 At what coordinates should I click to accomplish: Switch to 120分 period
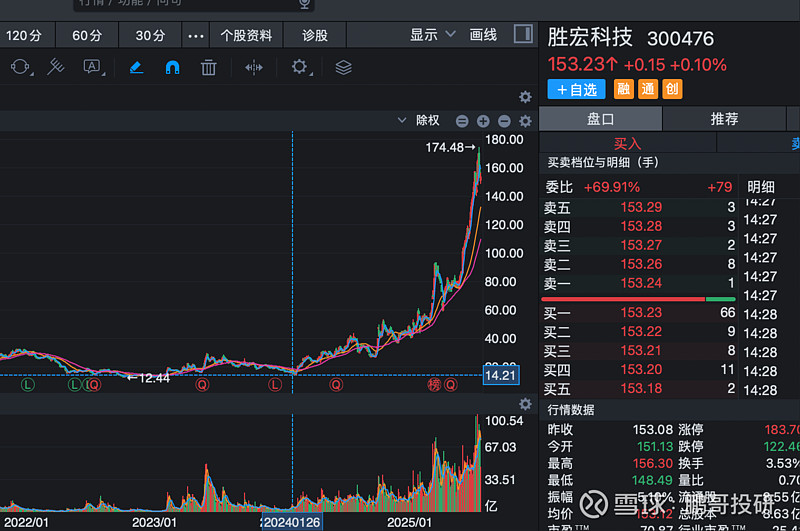coord(24,36)
